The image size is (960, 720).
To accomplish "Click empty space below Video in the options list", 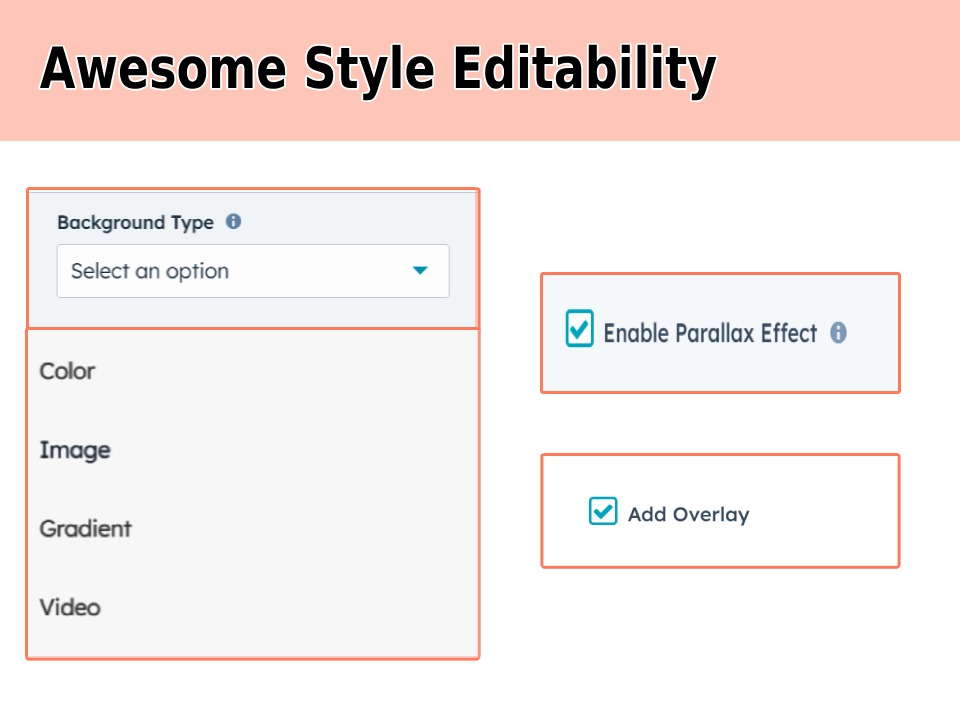I will point(250,640).
